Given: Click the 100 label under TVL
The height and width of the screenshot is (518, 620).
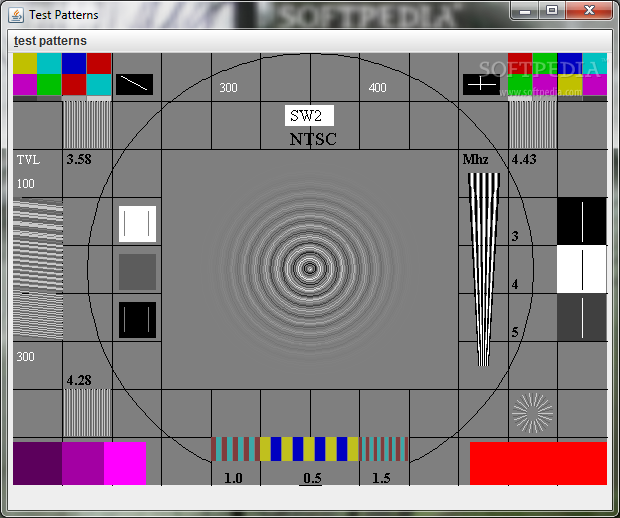Looking at the screenshot, I should 25,183.
